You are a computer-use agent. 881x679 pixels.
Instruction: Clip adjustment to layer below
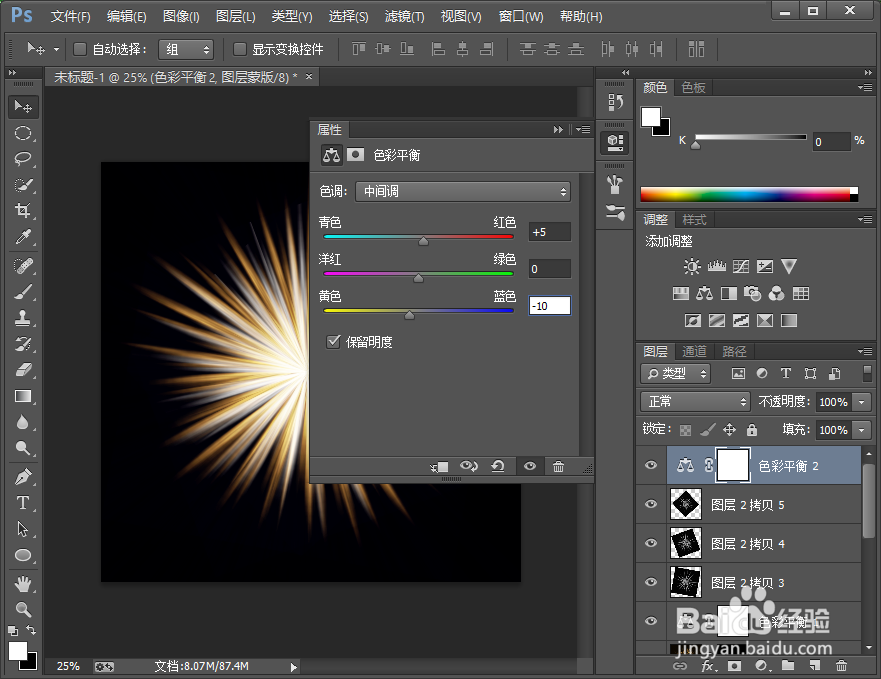pyautogui.click(x=439, y=466)
